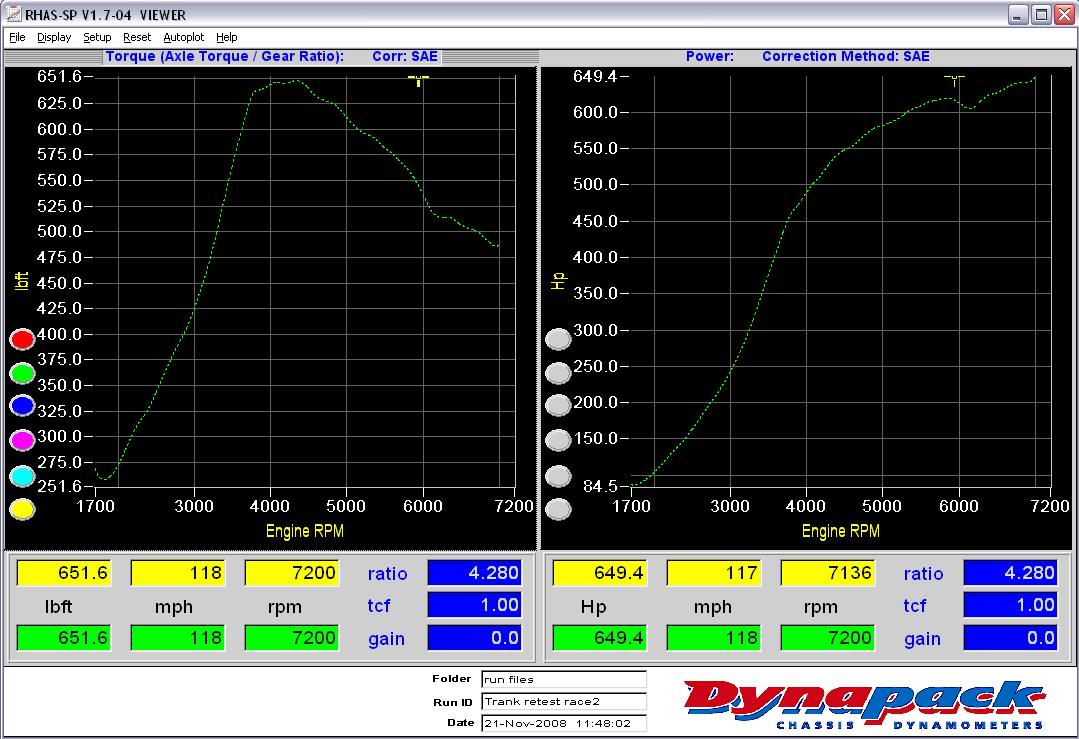Image resolution: width=1079 pixels, height=739 pixels.
Task: Click the green 651.6 lbft value field
Action: (x=63, y=638)
